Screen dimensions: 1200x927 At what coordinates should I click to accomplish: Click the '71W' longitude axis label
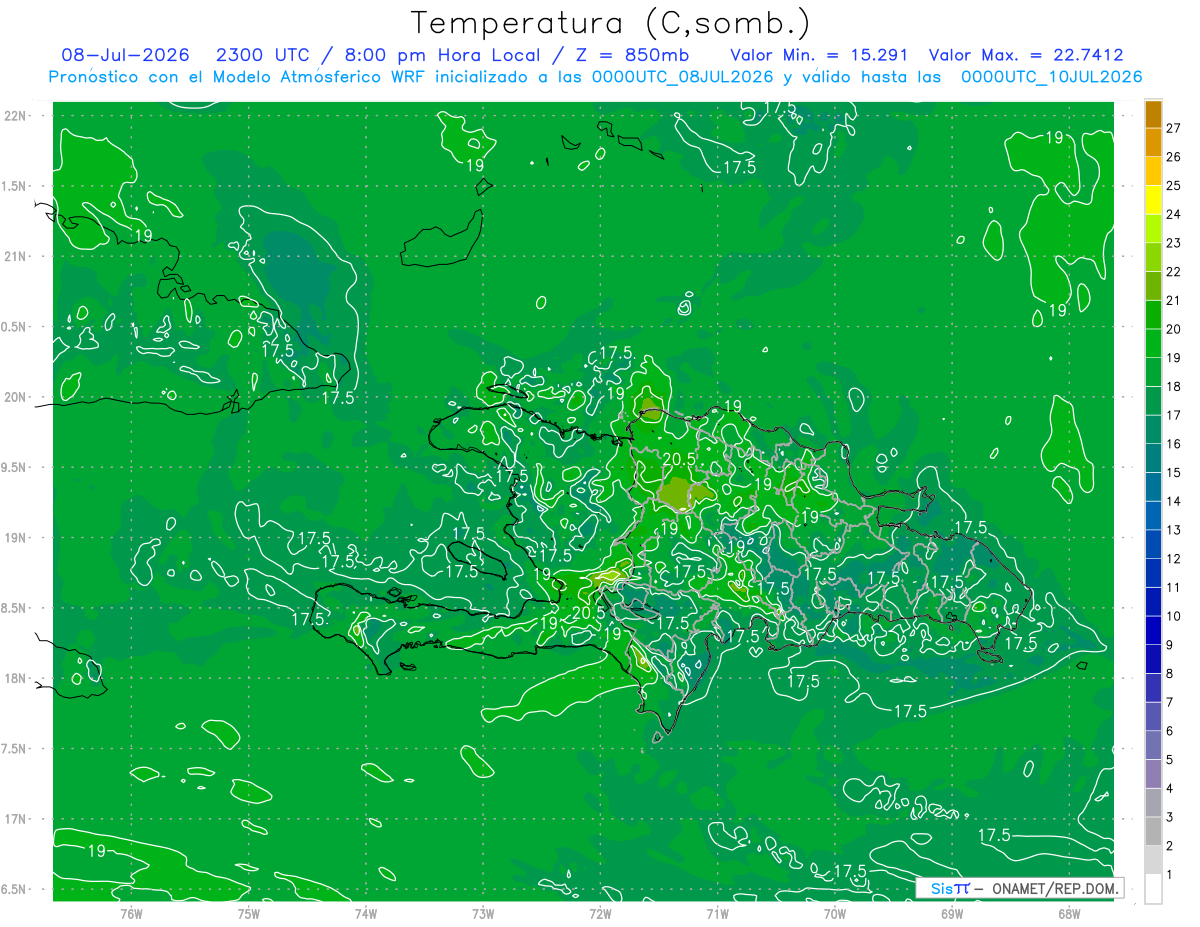718,913
